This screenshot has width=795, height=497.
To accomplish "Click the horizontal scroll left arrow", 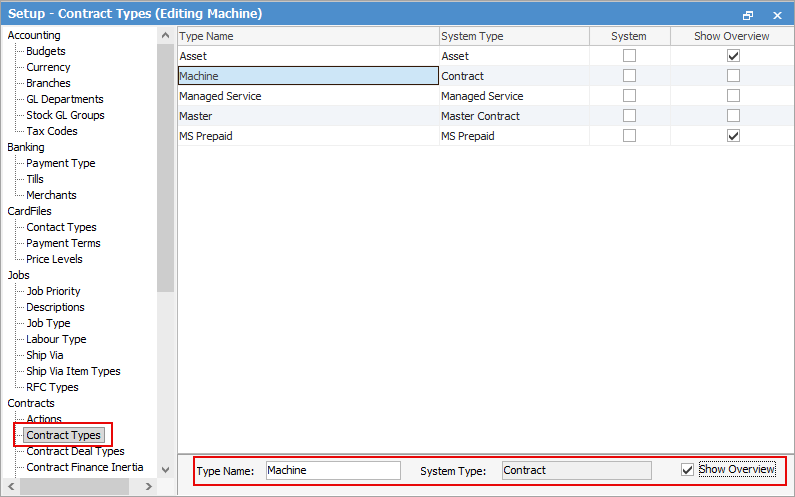I will [x=11, y=487].
